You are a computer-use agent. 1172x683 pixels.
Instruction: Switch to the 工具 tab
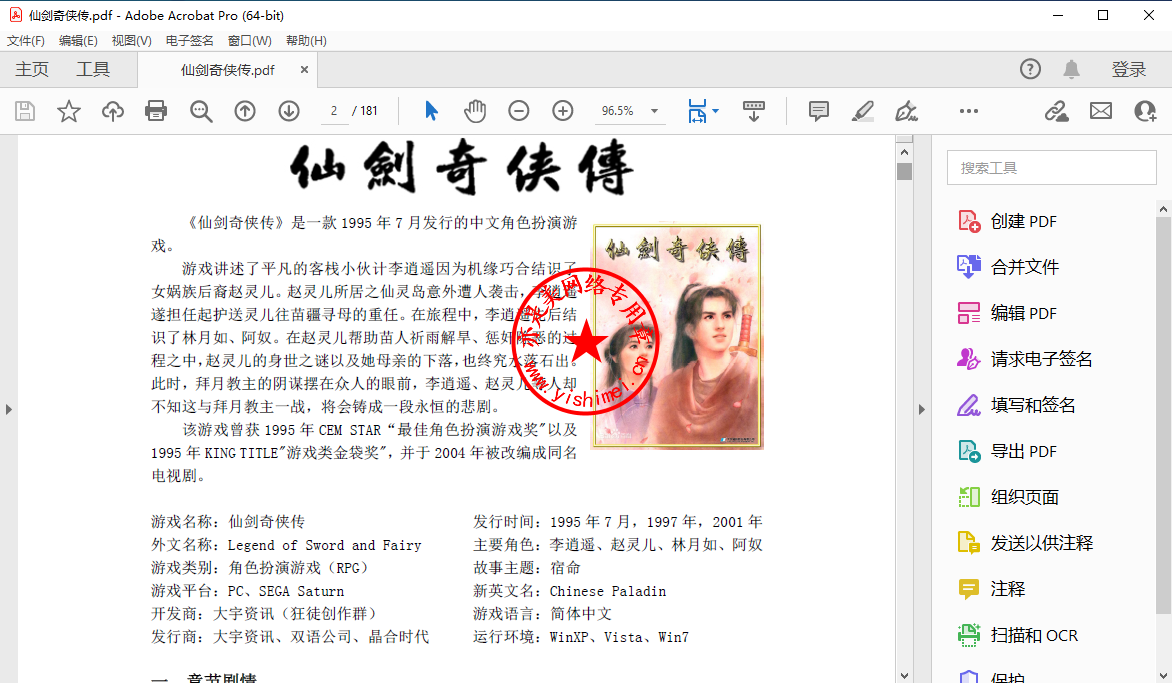coord(93,69)
